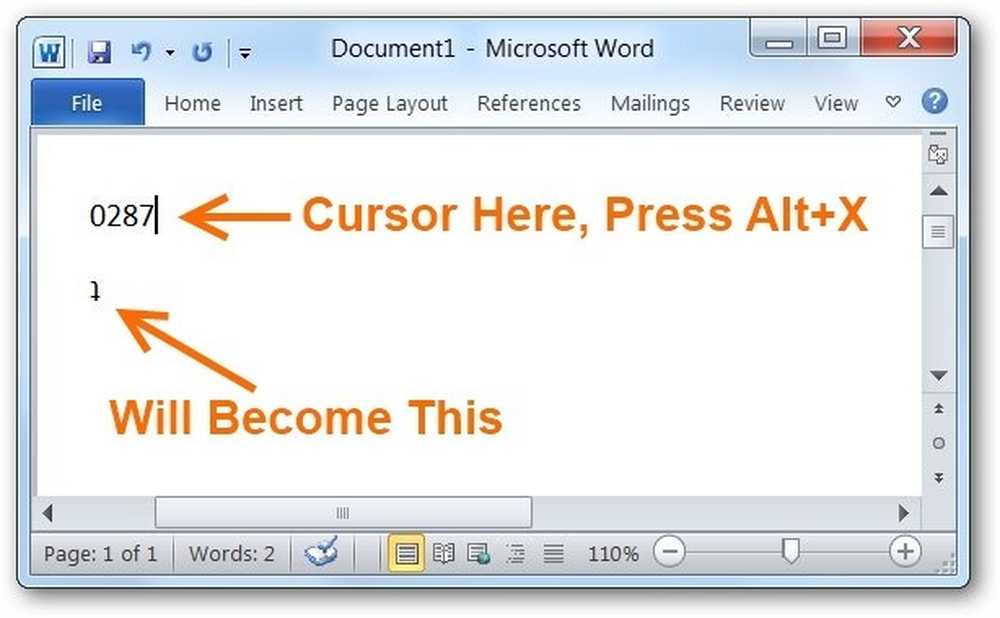
Task: Click the Word application icon in title bar
Action: pos(49,52)
